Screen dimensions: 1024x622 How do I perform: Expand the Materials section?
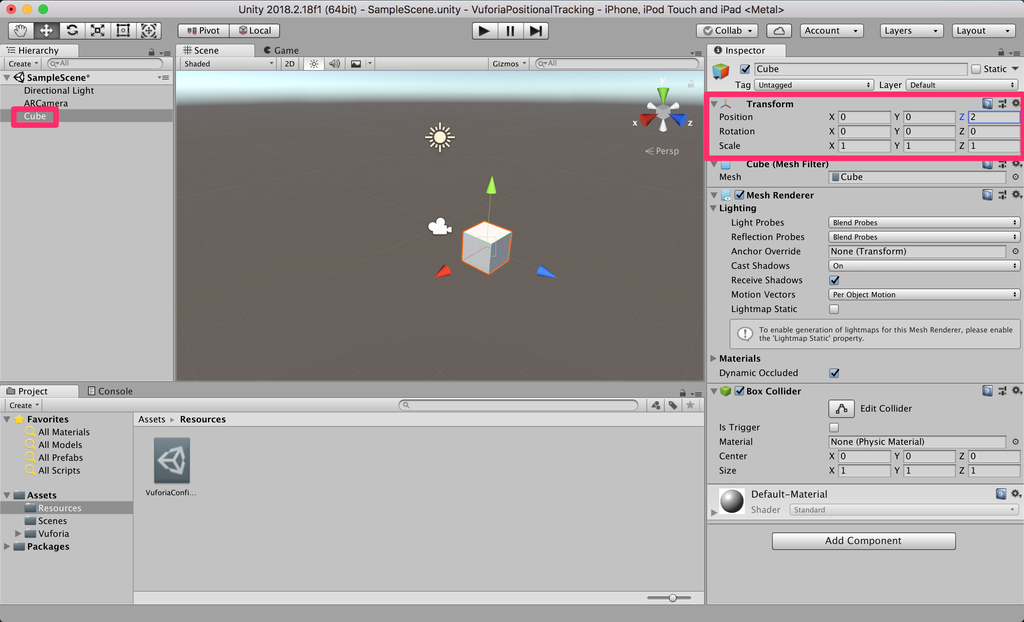714,358
